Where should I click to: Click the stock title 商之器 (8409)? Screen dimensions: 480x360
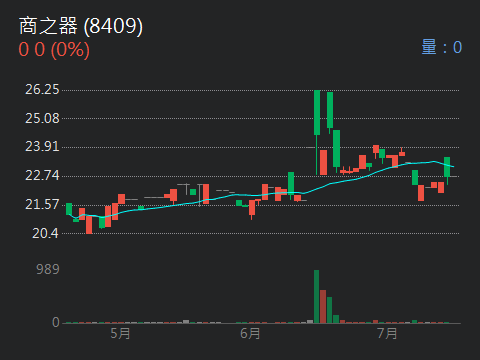pos(81,26)
